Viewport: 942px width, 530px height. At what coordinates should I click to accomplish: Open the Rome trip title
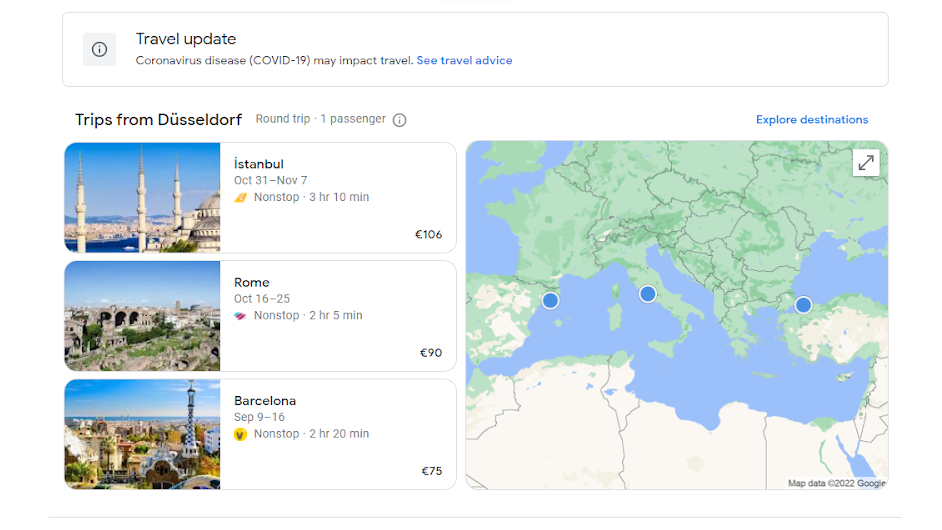pyautogui.click(x=252, y=282)
